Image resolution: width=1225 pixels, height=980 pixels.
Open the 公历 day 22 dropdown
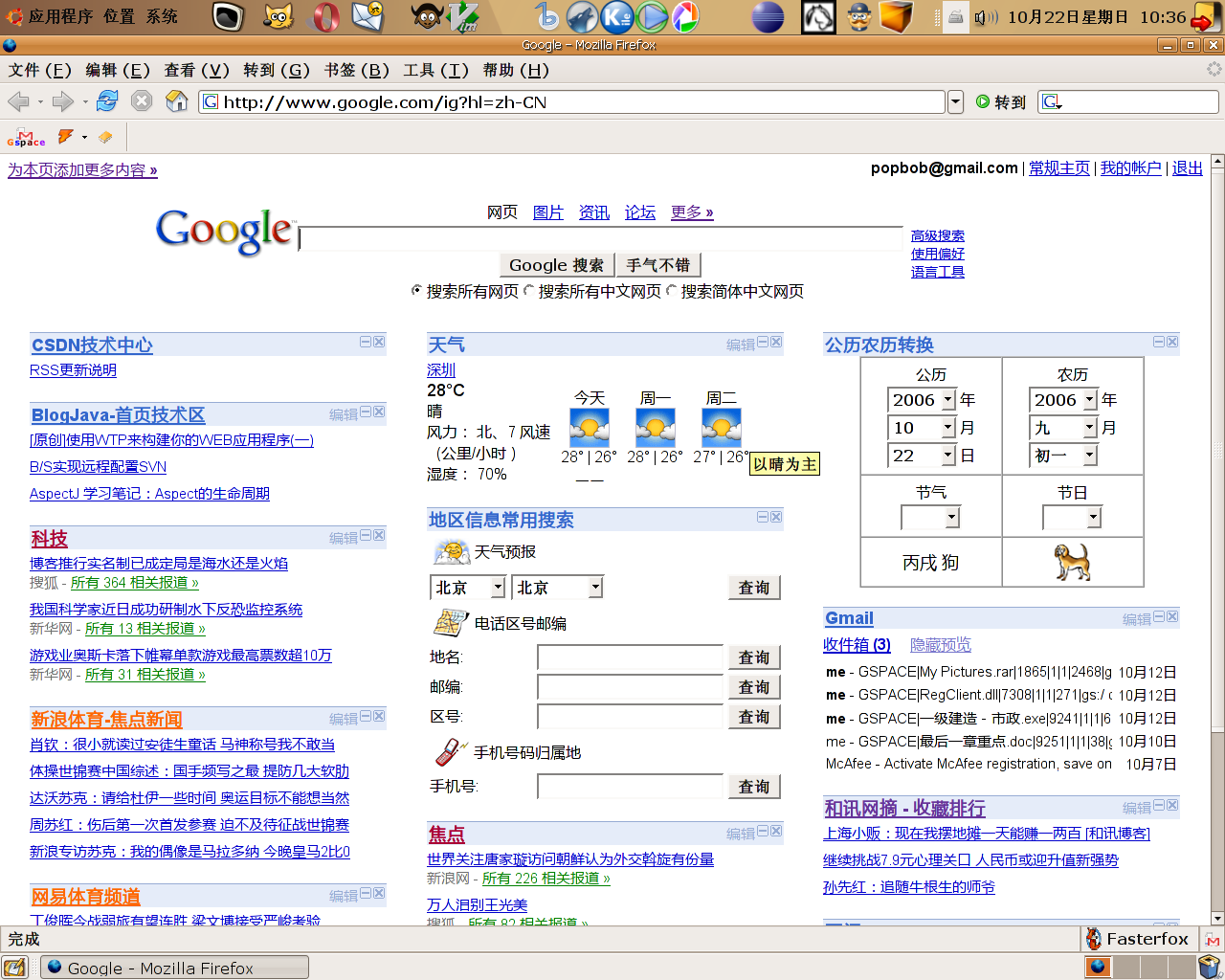pyautogui.click(x=948, y=456)
